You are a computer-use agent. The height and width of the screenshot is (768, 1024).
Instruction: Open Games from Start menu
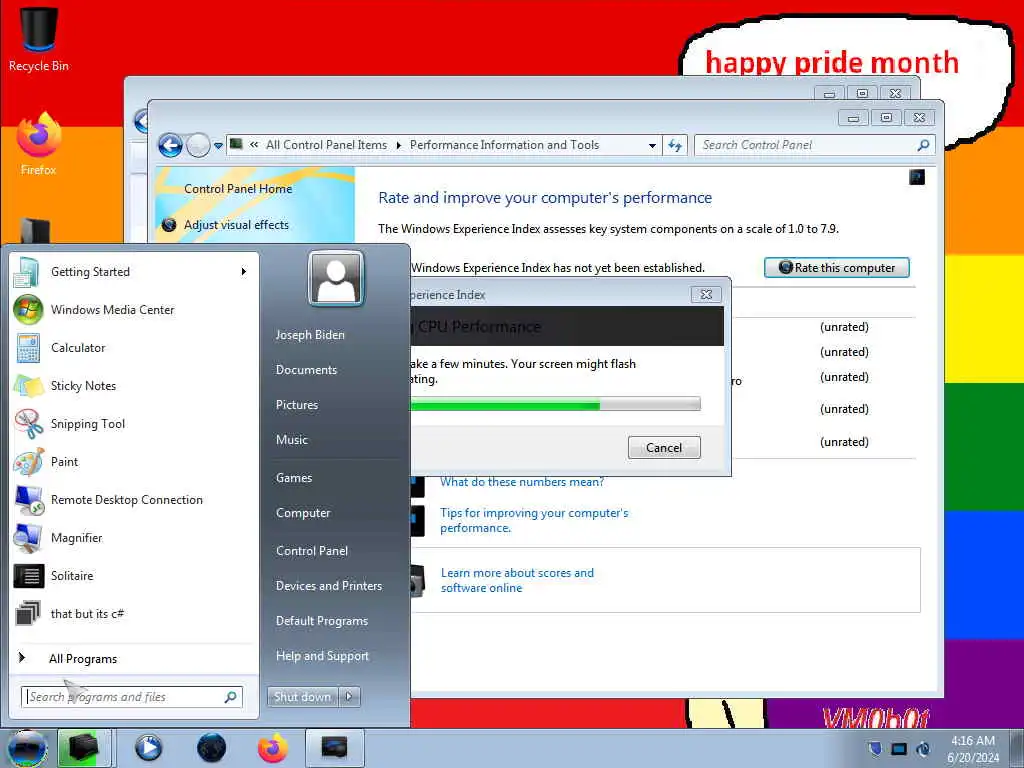coord(294,477)
